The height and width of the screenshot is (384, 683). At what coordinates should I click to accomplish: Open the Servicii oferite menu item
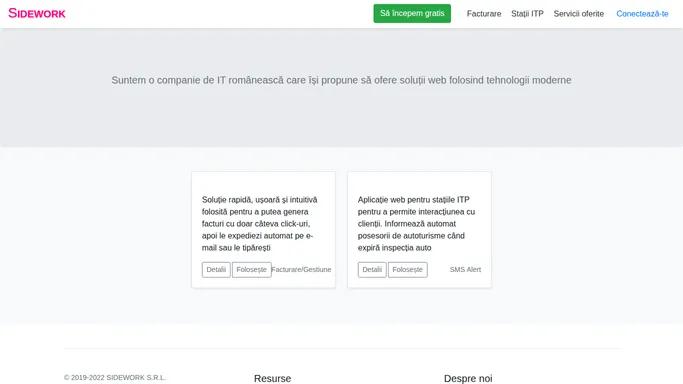coord(578,14)
